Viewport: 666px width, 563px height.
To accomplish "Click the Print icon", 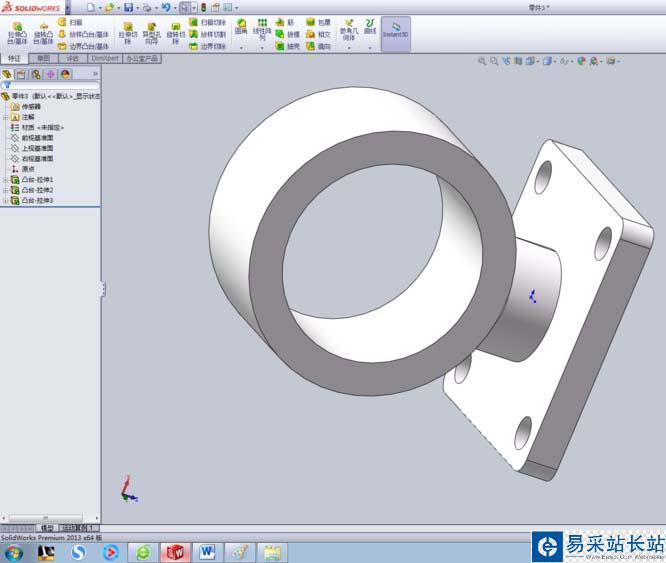I will tap(147, 7).
